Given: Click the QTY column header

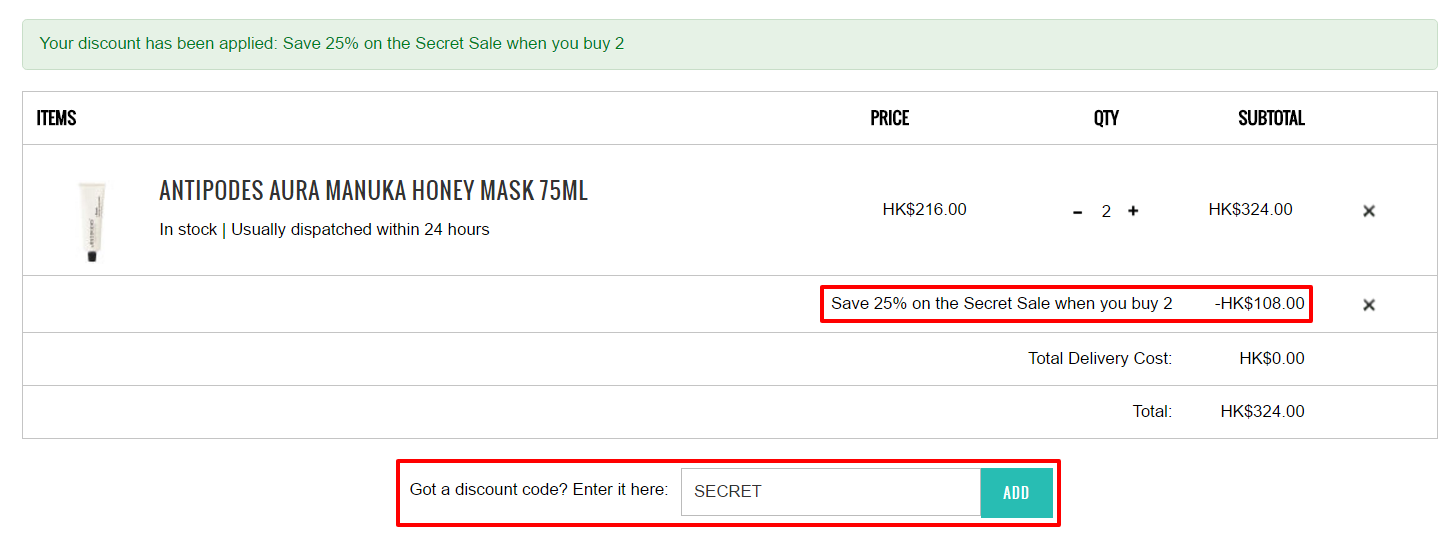Looking at the screenshot, I should pyautogui.click(x=1106, y=118).
